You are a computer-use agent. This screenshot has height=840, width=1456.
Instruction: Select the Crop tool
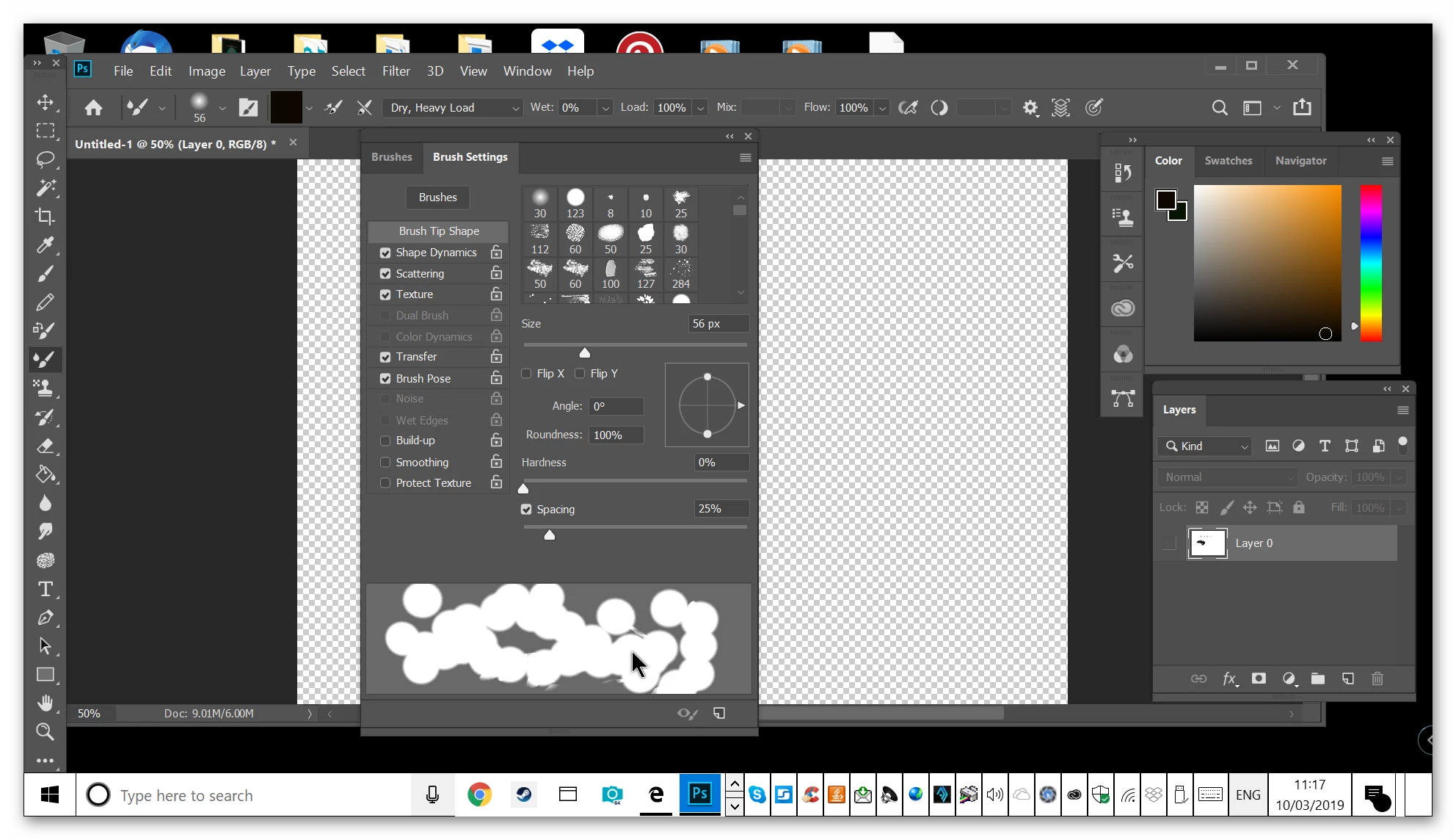pos(45,217)
